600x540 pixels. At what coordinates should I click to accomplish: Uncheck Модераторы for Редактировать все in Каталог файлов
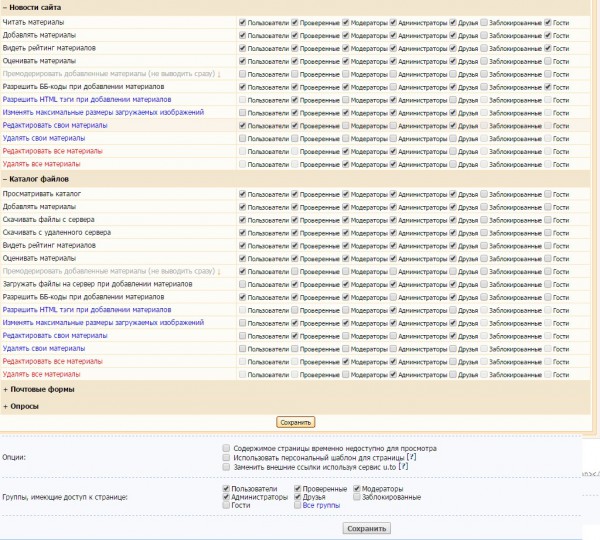[x=346, y=361]
